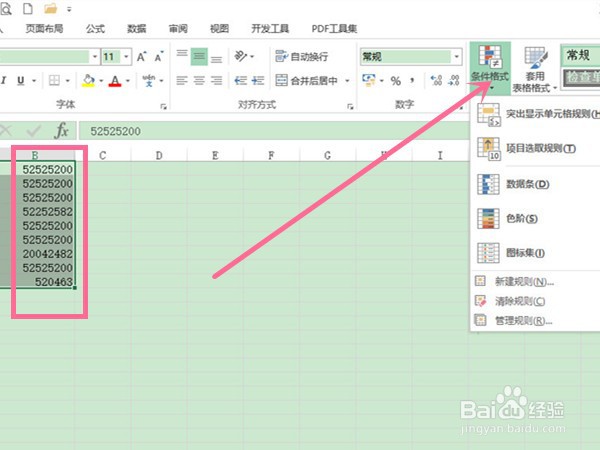Decrease indent

pyautogui.click(x=240, y=80)
